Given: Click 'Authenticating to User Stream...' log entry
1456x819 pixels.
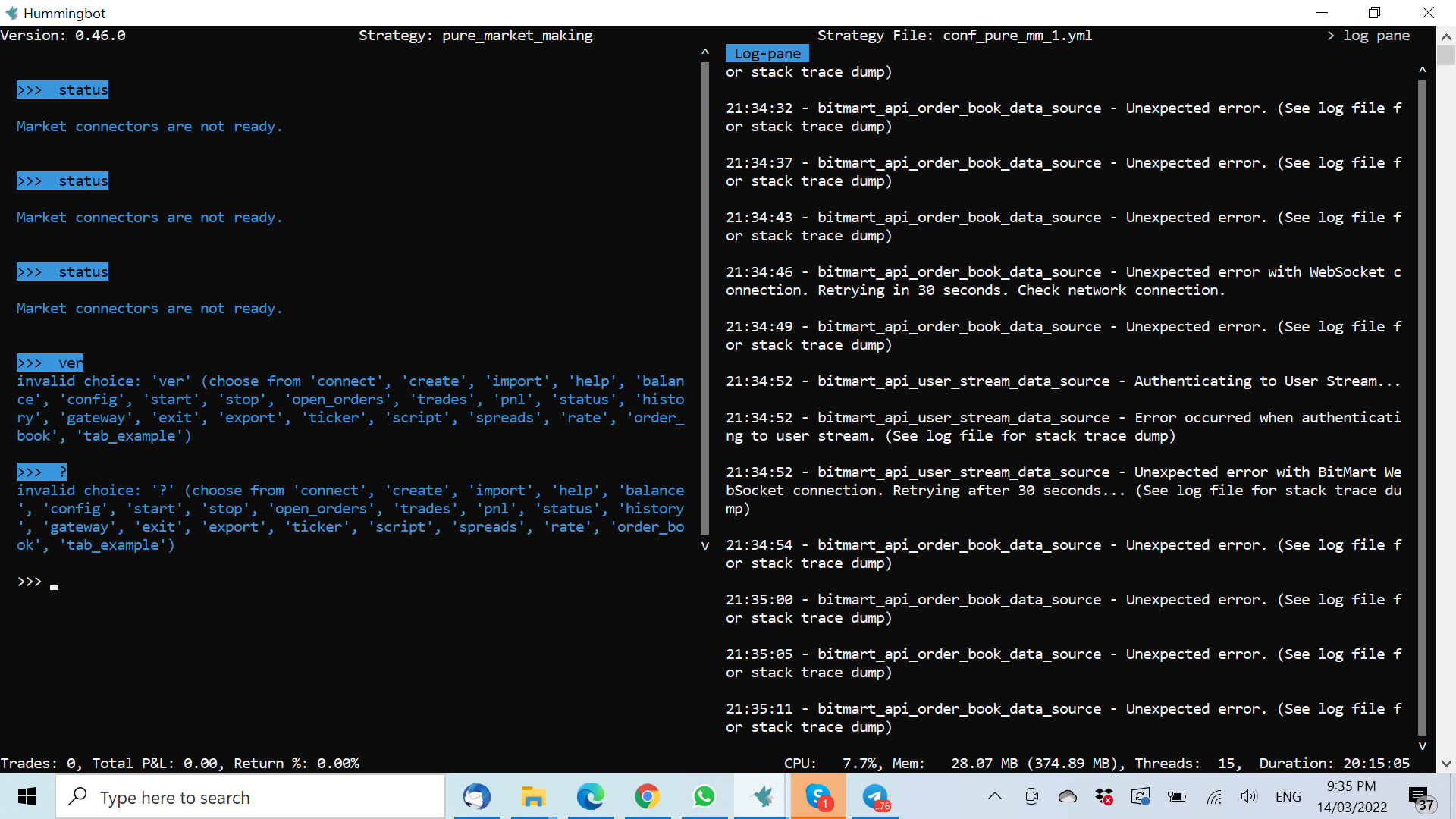Looking at the screenshot, I should tap(1063, 381).
